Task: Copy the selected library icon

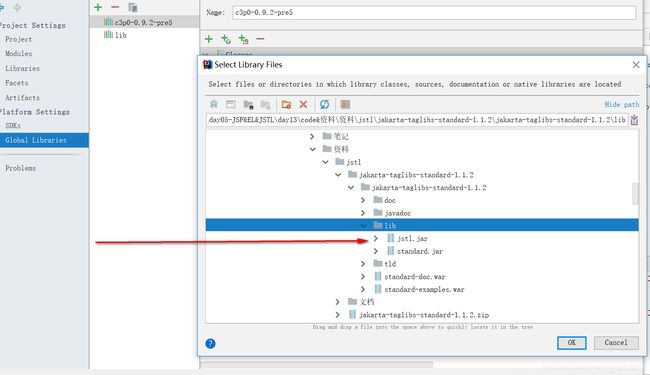Action: click(x=133, y=7)
